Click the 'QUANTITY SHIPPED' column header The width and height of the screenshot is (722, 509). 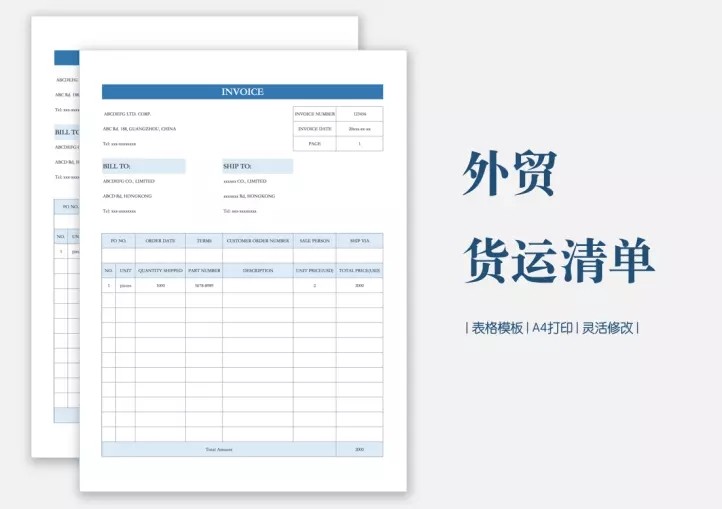[x=160, y=271]
